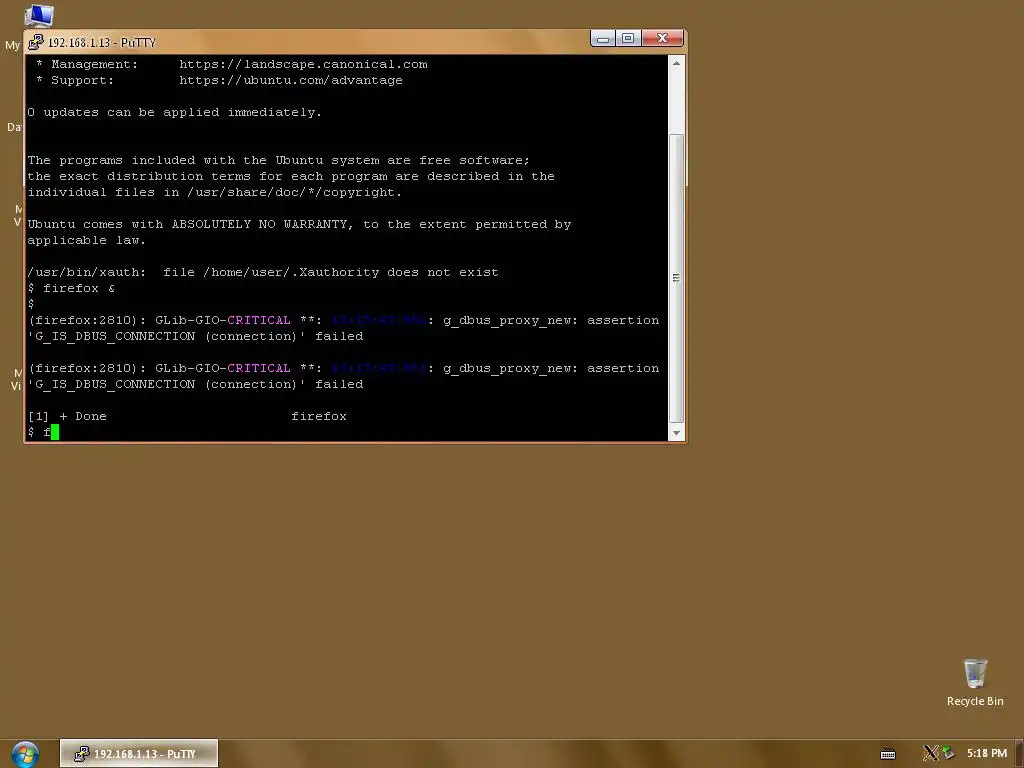Open the Recycle Bin desktop icon
This screenshot has height=768, width=1024.
click(x=975, y=682)
